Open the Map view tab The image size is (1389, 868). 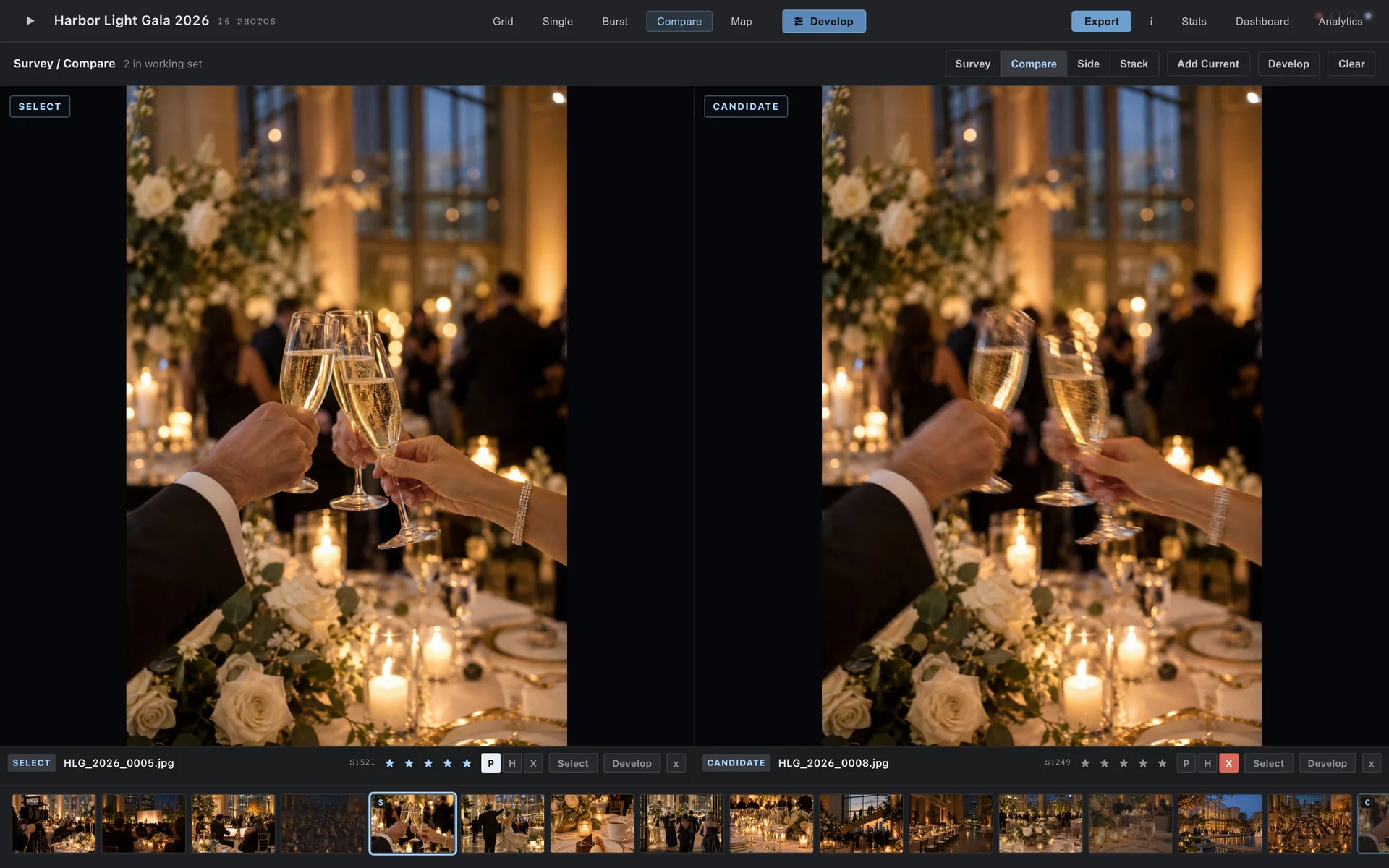point(741,22)
